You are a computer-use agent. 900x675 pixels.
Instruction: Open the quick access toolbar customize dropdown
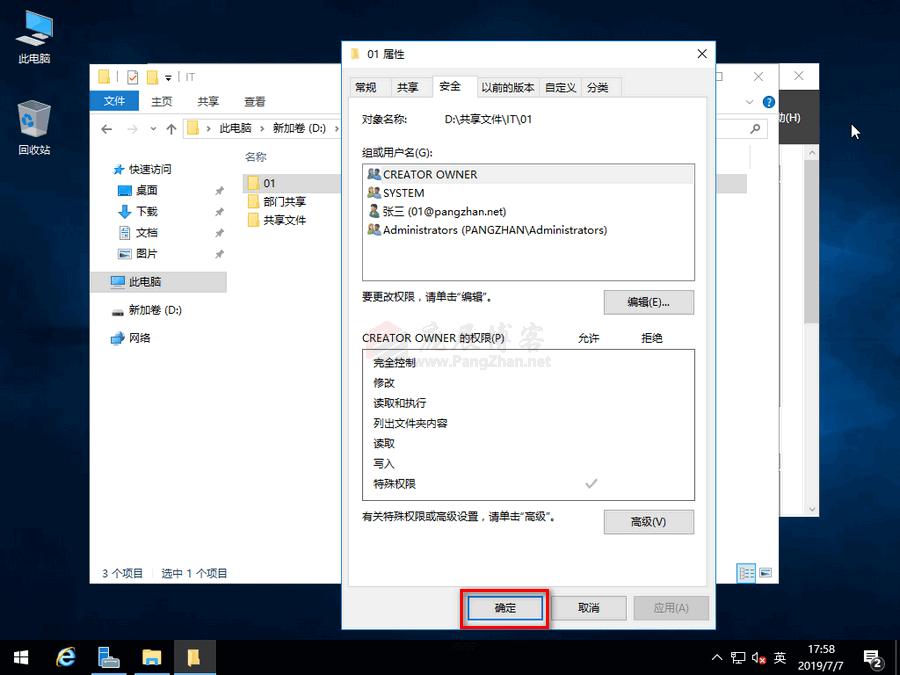tap(168, 75)
